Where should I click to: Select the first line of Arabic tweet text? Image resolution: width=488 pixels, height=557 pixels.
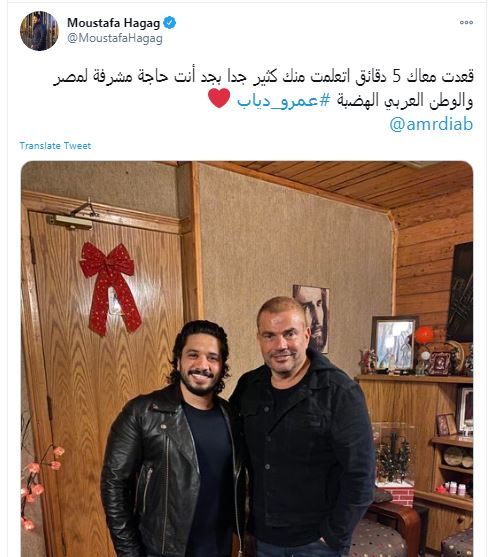[263, 77]
